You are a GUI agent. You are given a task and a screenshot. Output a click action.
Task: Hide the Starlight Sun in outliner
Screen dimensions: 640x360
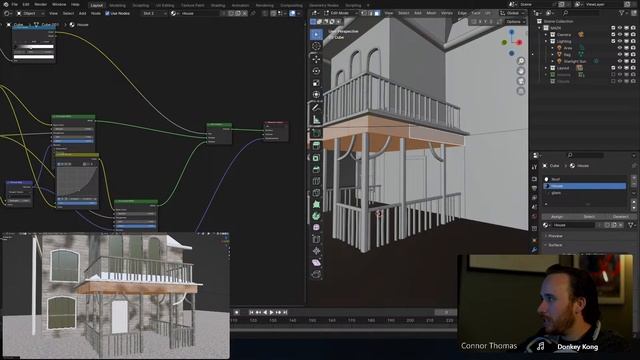click(620, 61)
